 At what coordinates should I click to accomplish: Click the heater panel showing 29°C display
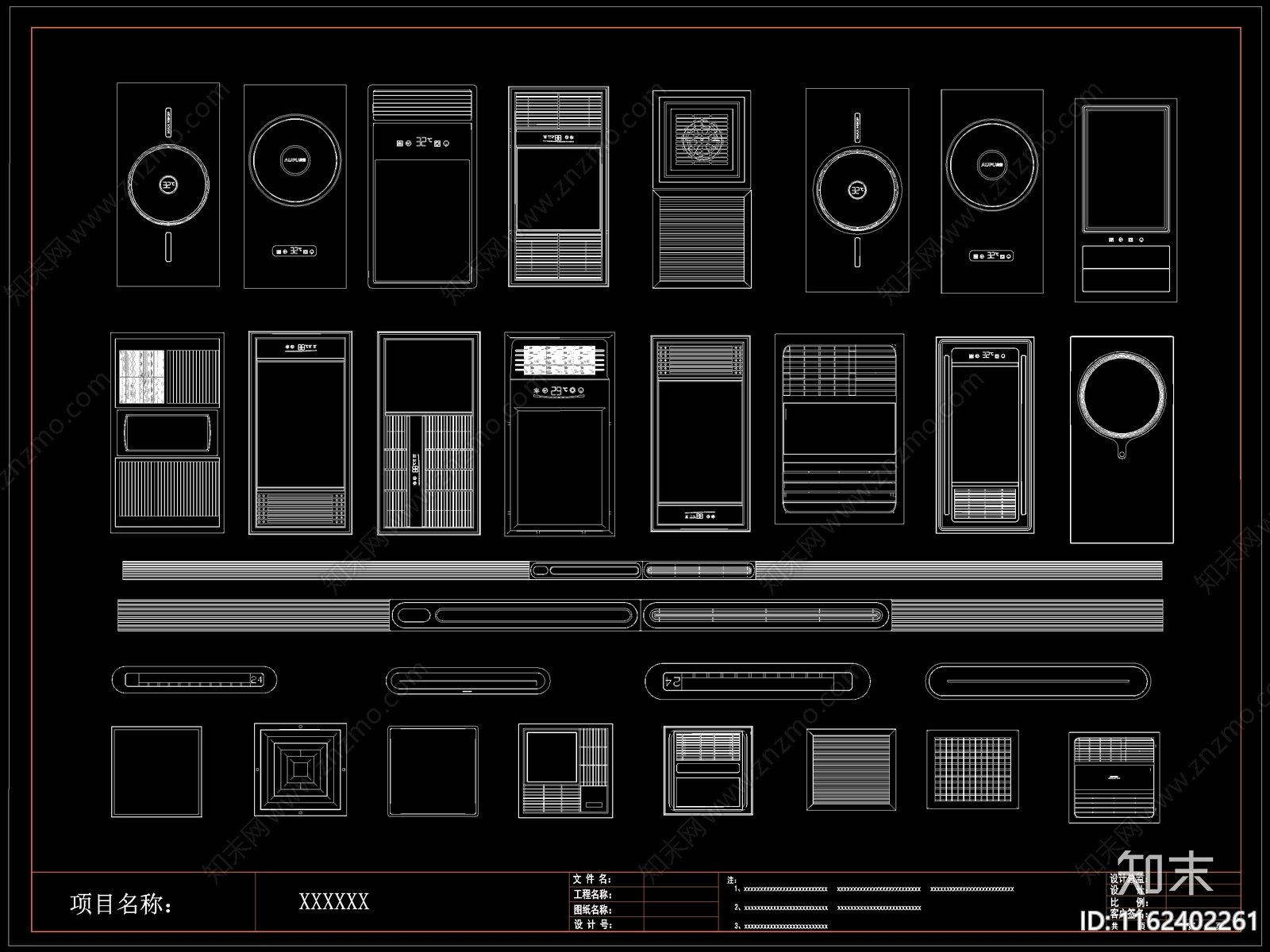tap(560, 434)
